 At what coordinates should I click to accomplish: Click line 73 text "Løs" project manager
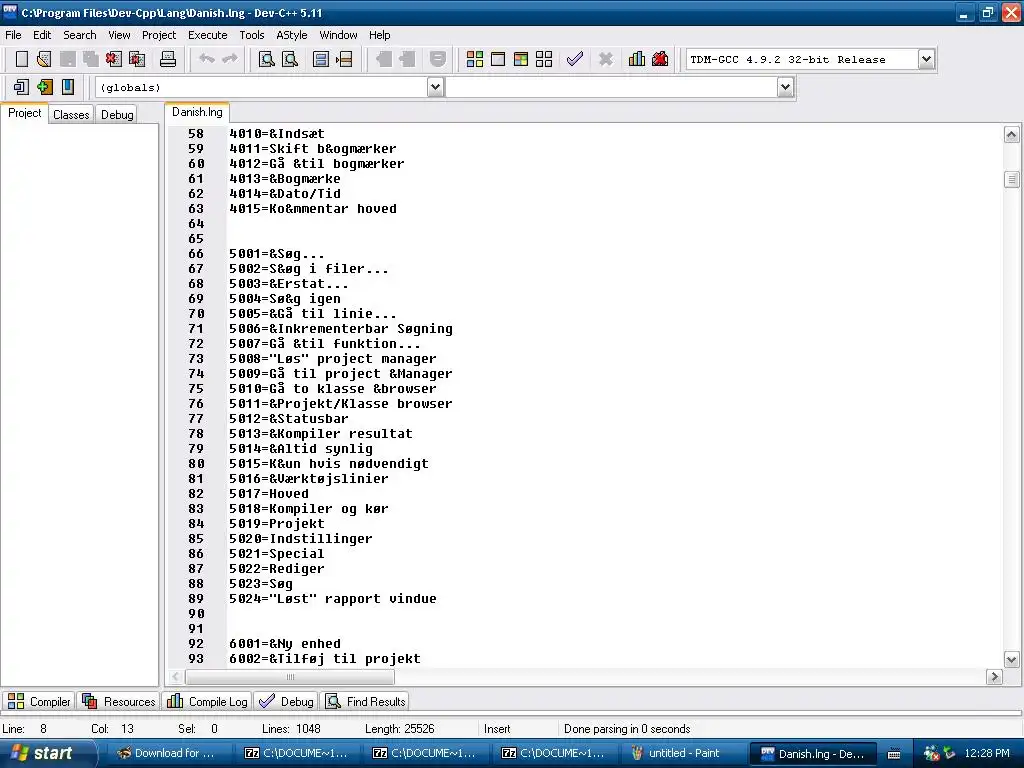point(352,359)
